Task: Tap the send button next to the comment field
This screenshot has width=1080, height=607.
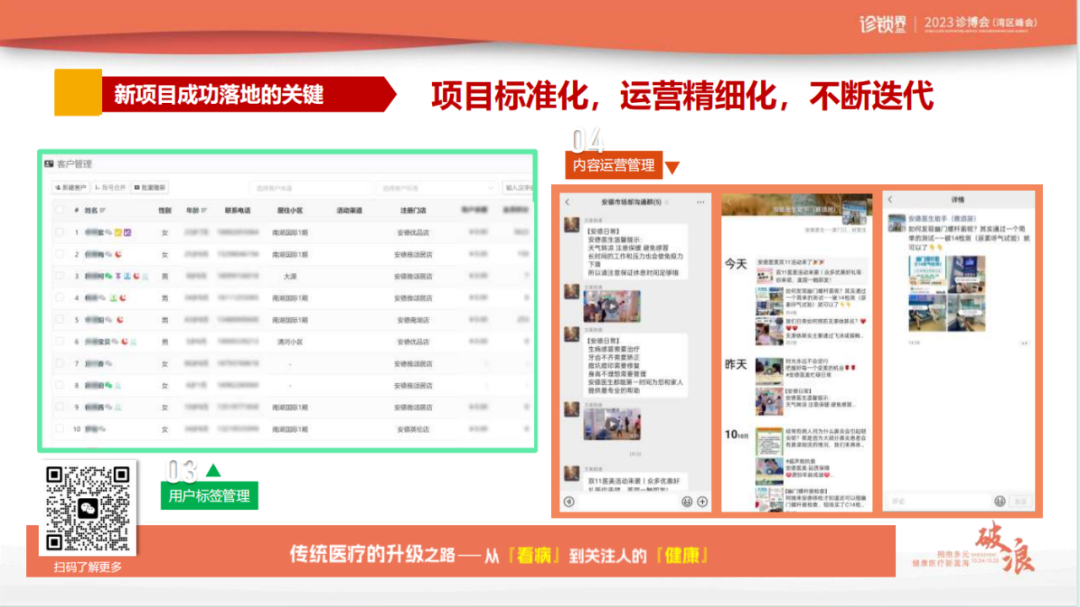Action: [x=1022, y=502]
